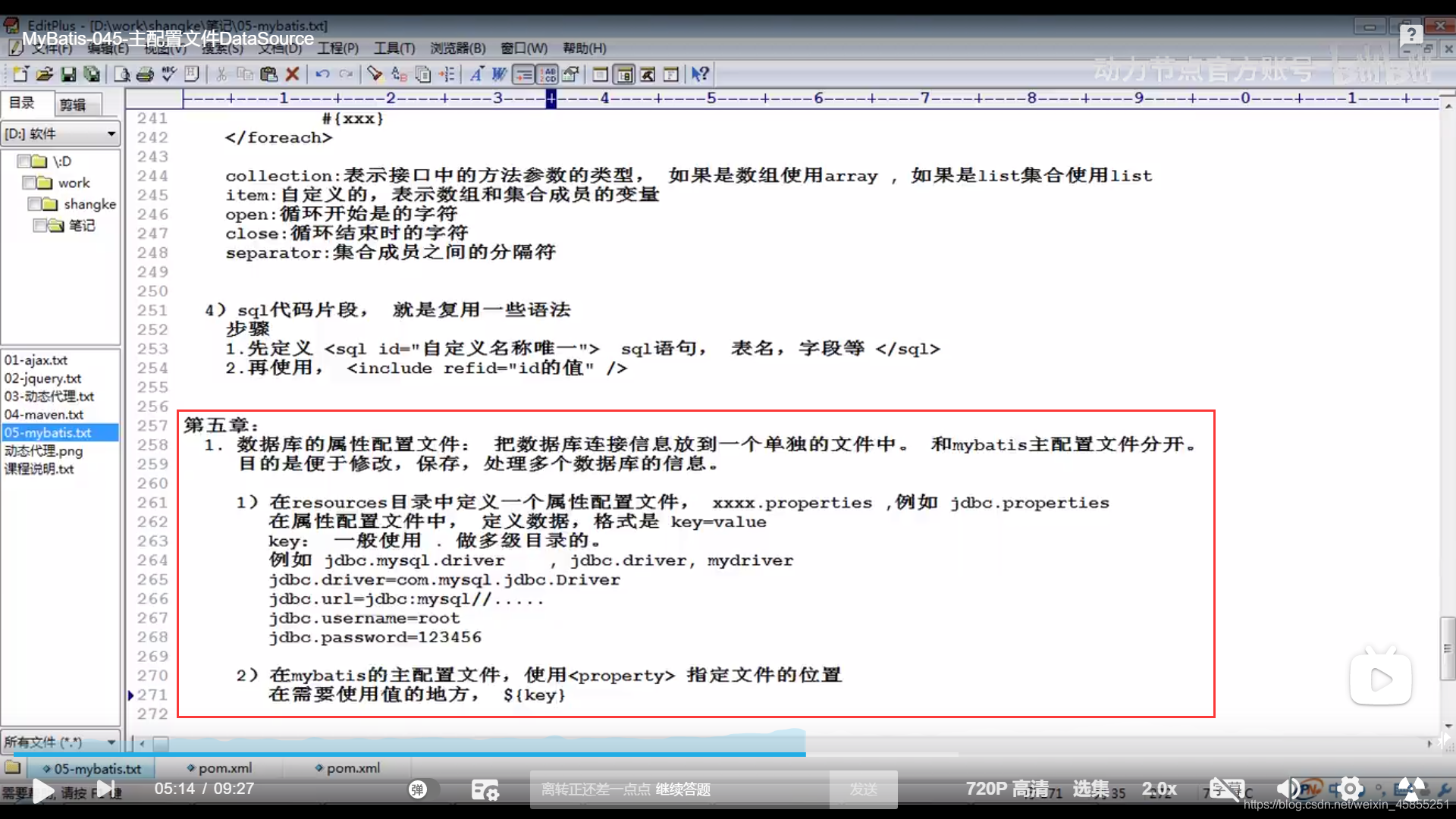The width and height of the screenshot is (1456, 819).
Task: Open 01-ajax.txt in file list
Action: [x=36, y=360]
